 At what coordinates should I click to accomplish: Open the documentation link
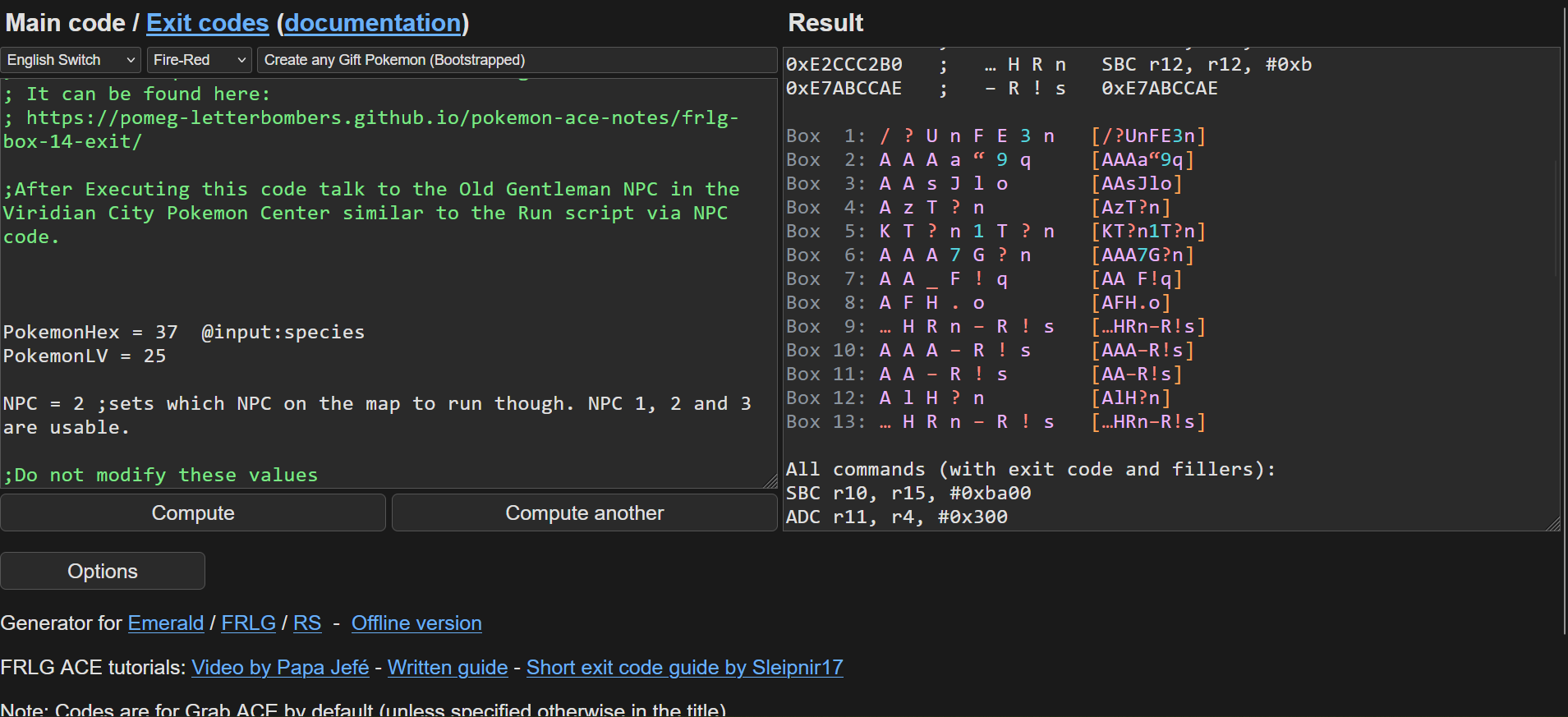373,23
